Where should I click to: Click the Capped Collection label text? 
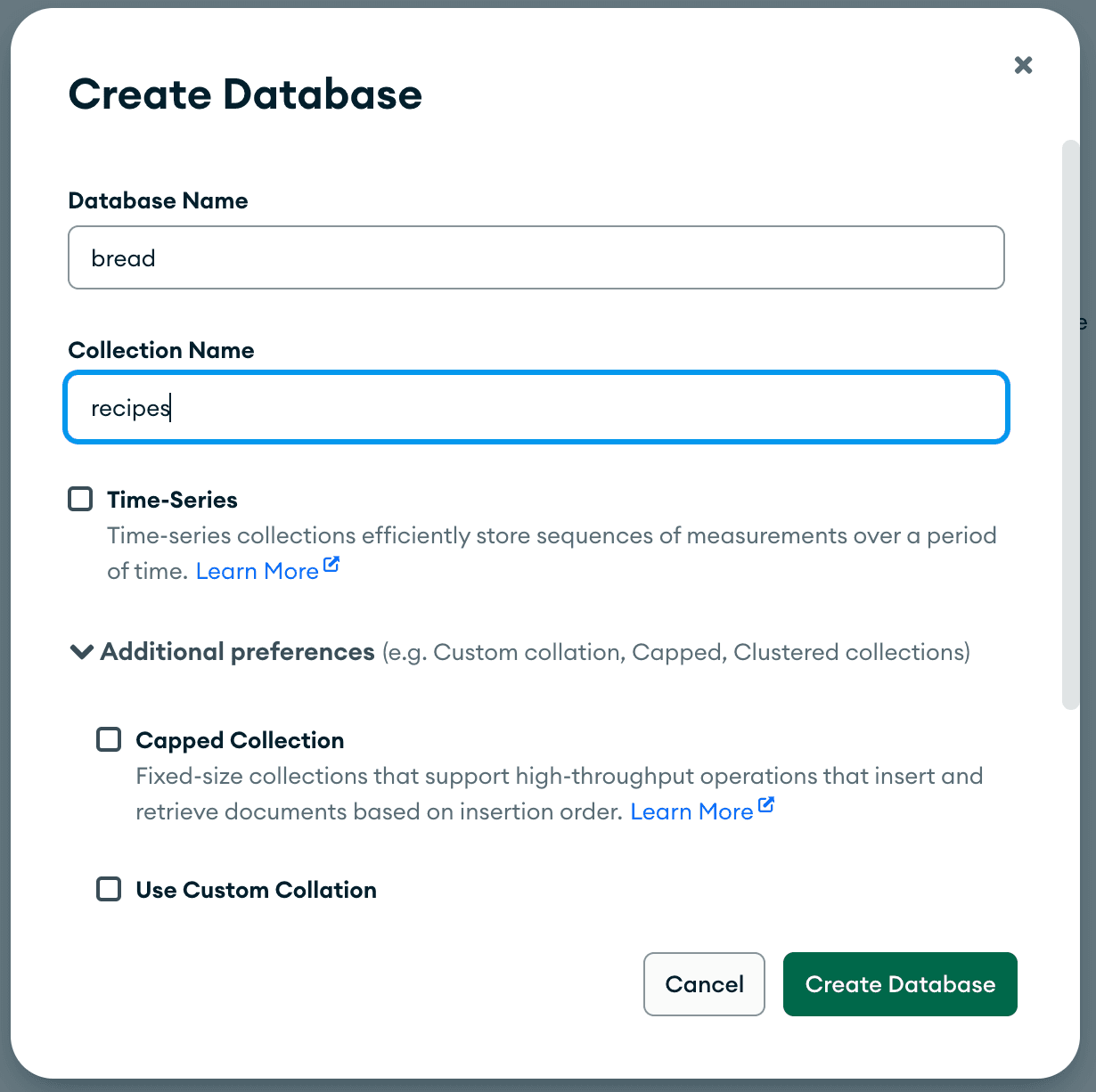point(239,740)
